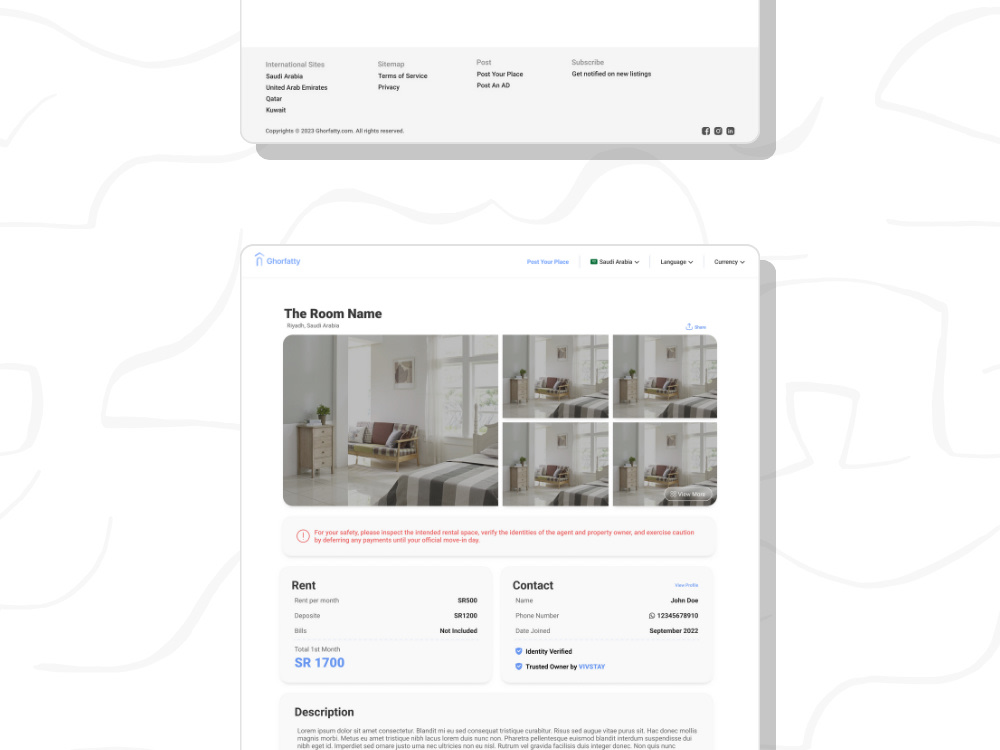The width and height of the screenshot is (1000, 750).
Task: Open the View Profile link
Action: 686,585
